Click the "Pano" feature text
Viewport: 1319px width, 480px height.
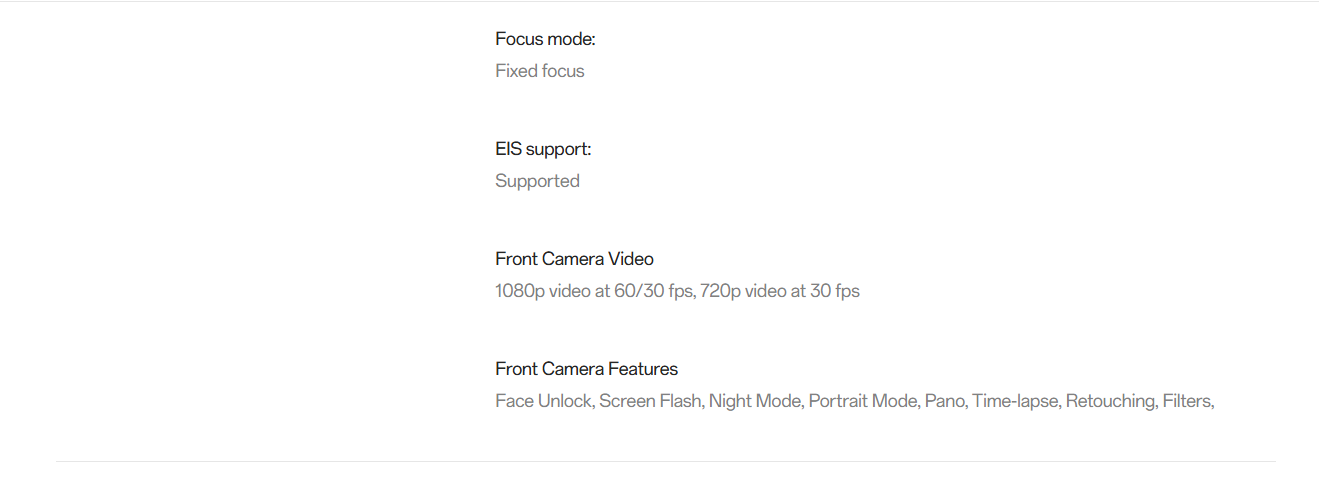click(944, 401)
